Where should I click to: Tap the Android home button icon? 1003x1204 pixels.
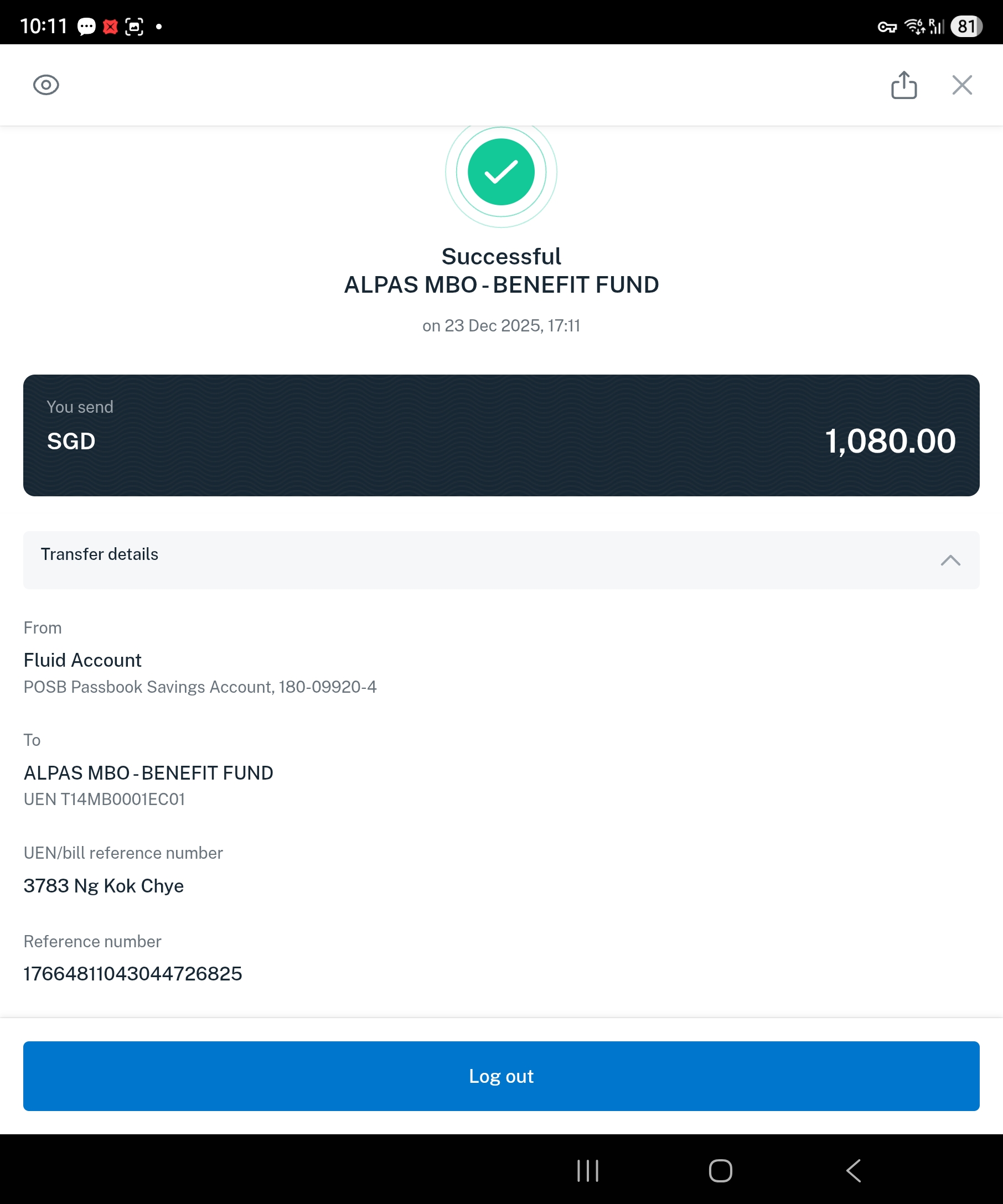(720, 1171)
